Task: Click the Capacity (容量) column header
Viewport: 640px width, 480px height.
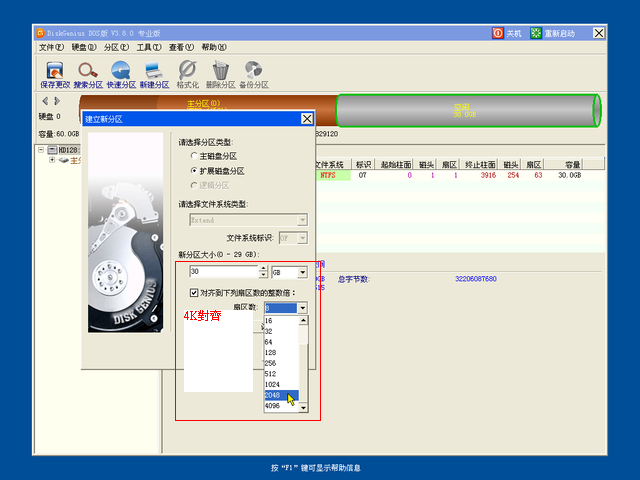Action: (563, 164)
